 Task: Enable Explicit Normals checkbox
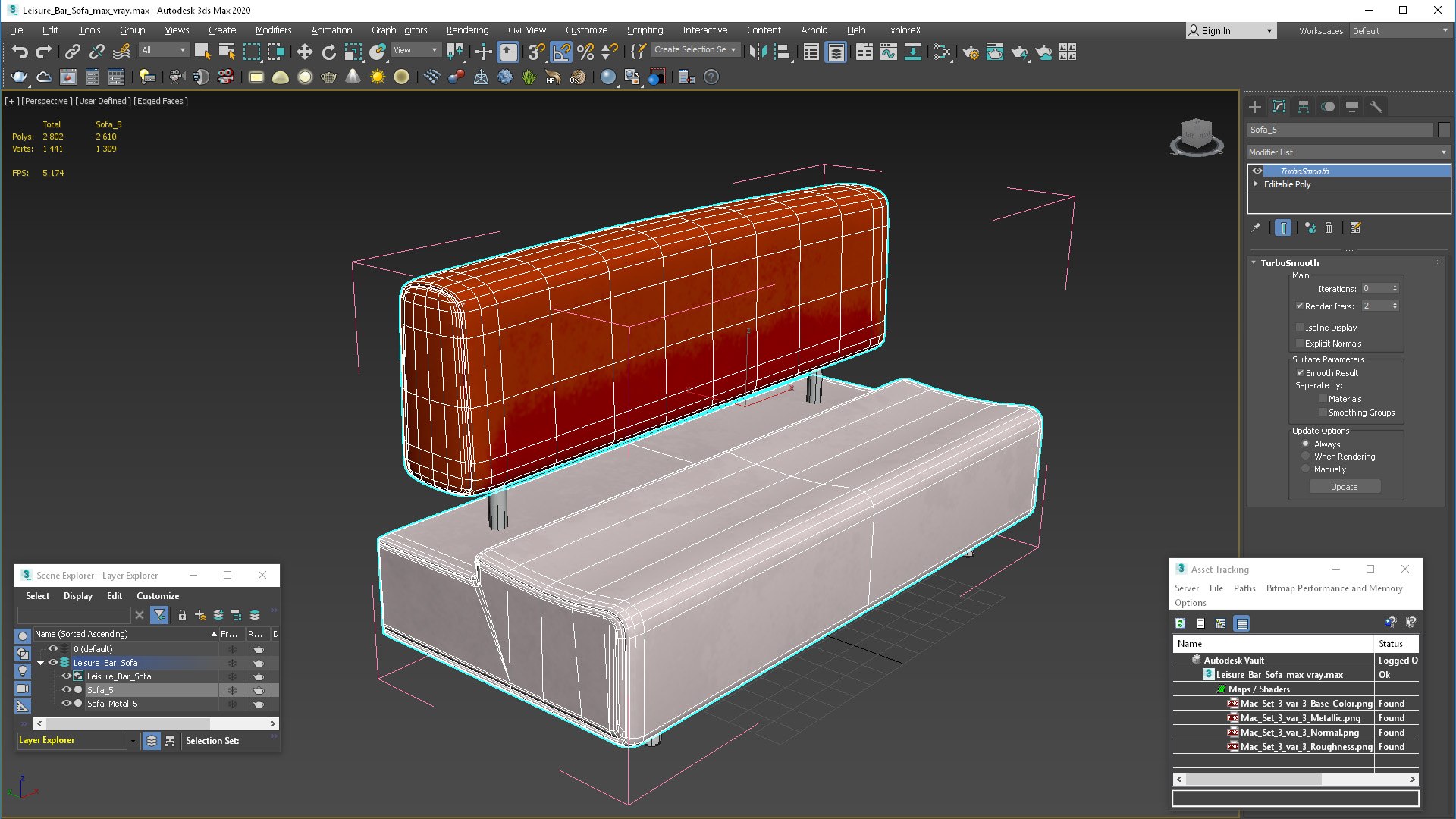tap(1300, 344)
